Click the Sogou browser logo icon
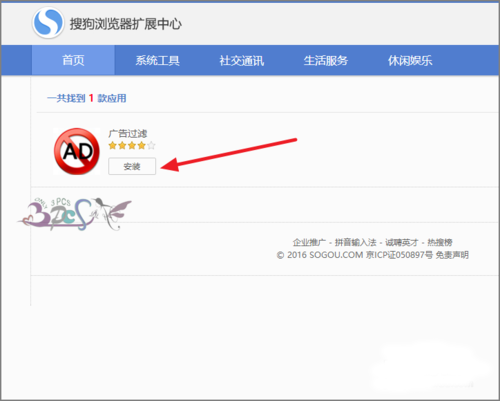The width and height of the screenshot is (500, 401). tap(48, 23)
